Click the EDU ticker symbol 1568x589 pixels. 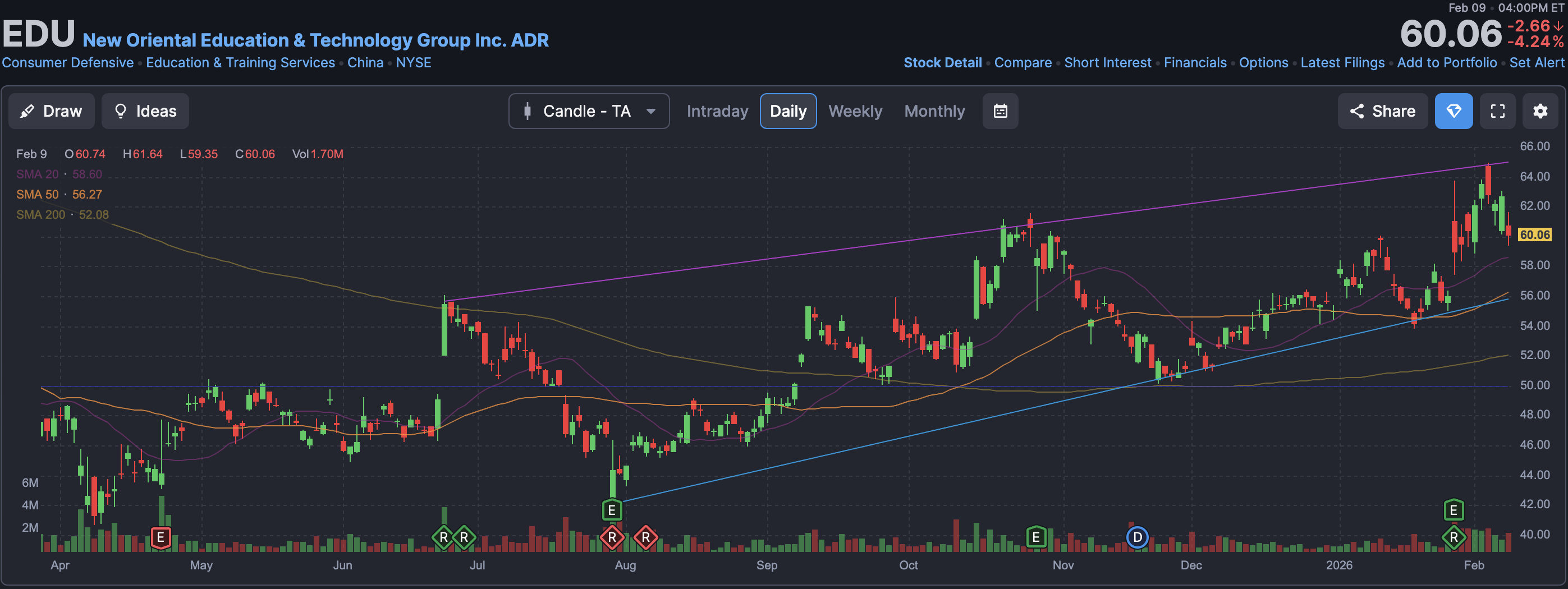pos(38,34)
